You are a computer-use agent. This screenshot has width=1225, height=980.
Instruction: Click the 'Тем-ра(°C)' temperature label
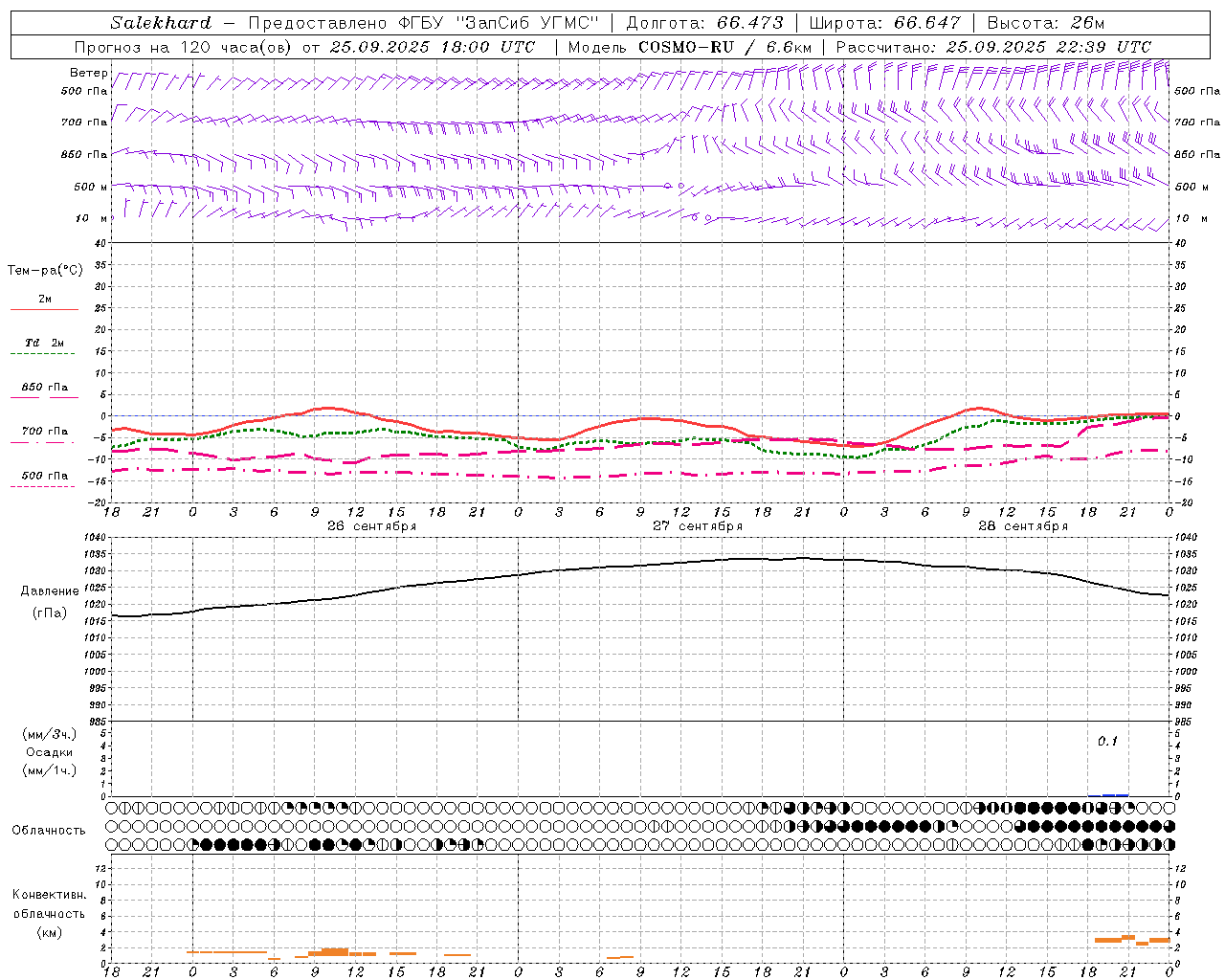[45, 271]
